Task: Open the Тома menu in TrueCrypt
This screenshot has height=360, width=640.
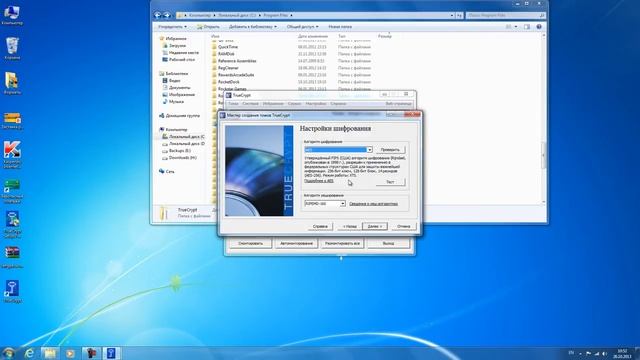Action: click(233, 104)
